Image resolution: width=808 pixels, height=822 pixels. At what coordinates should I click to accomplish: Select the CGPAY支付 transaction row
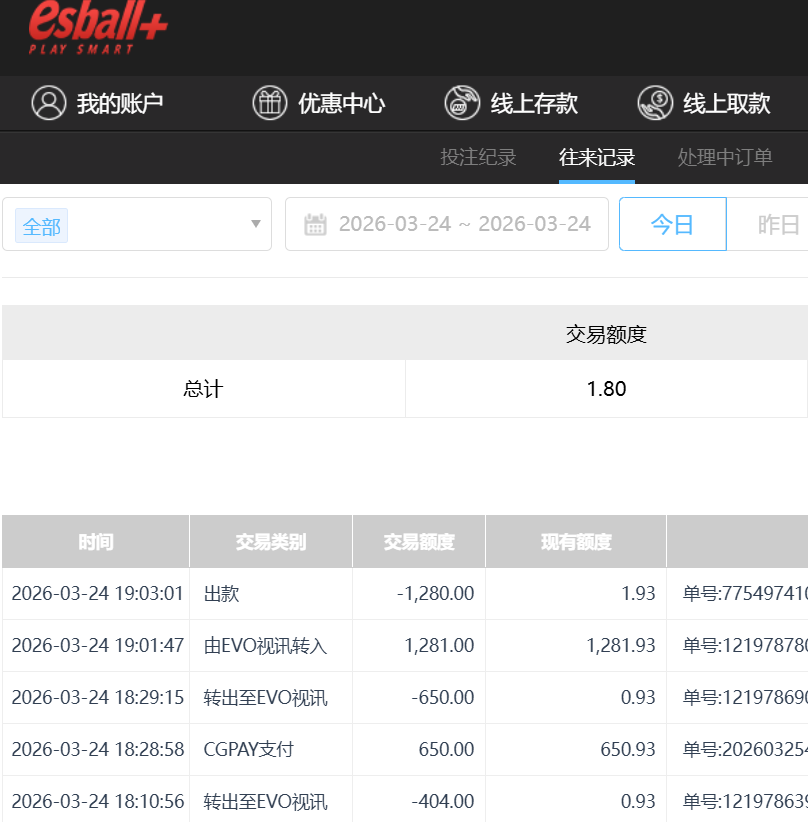249,750
